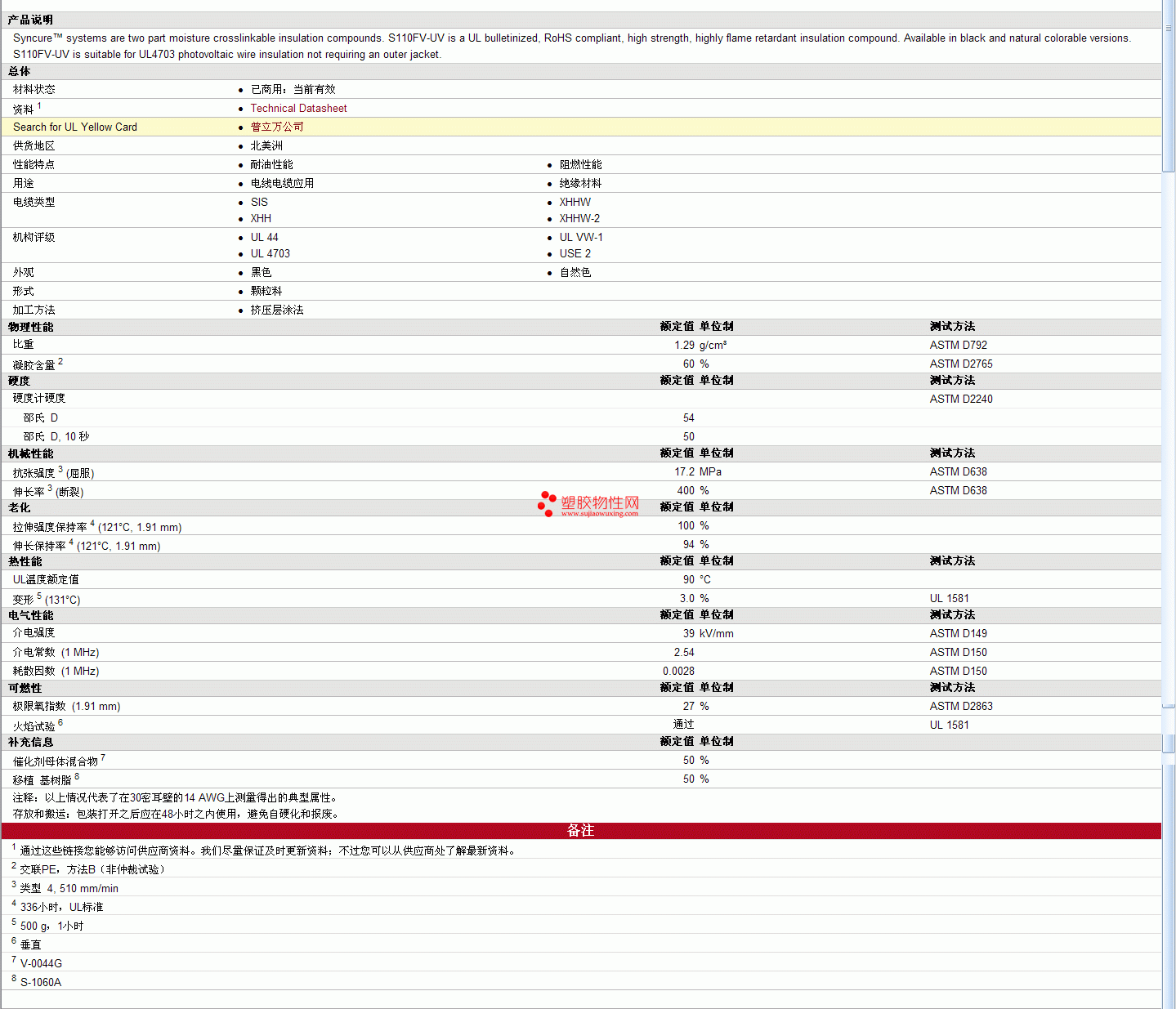Select the 1.29 specific gravity value

click(x=684, y=345)
